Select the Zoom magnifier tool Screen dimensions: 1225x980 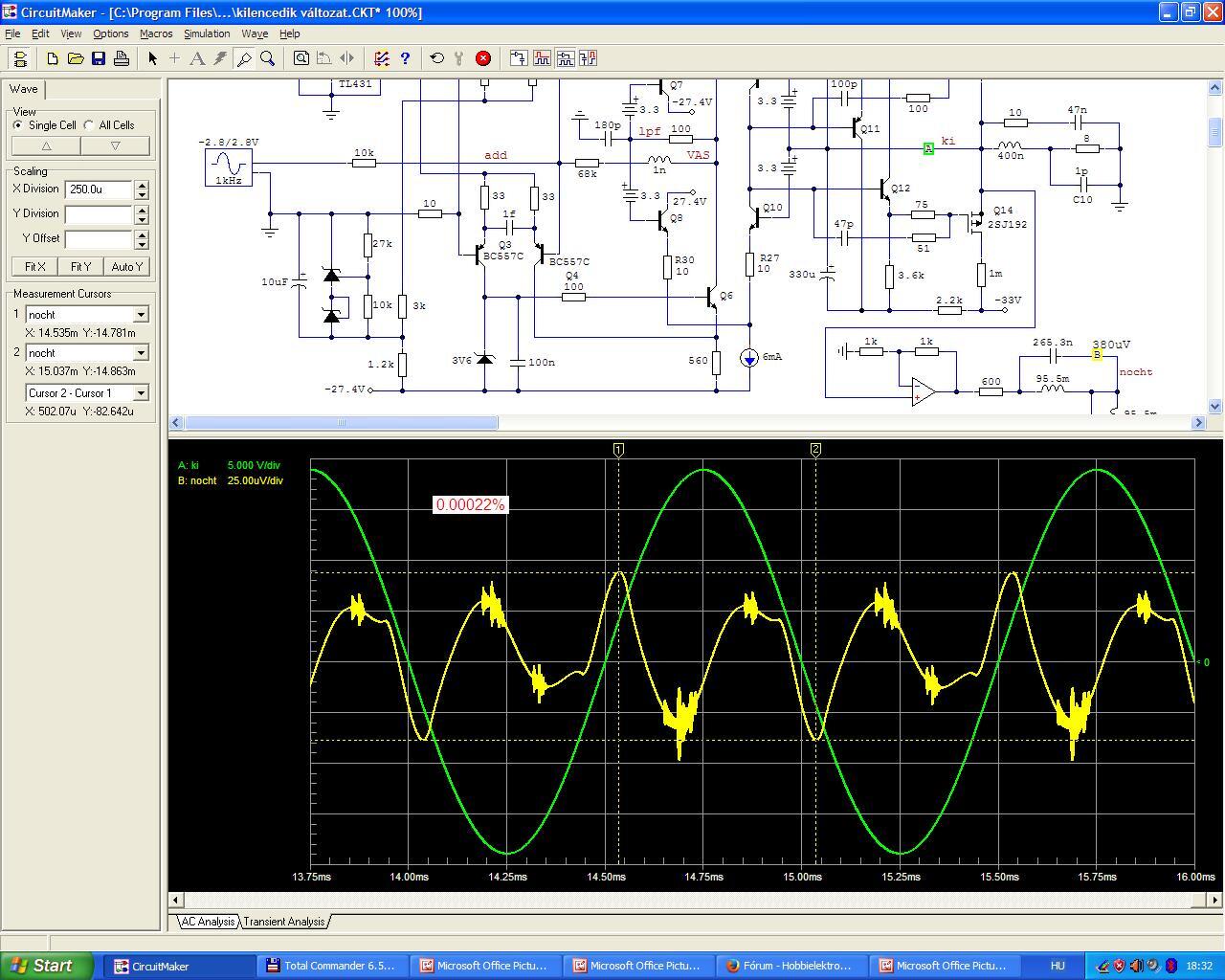tap(268, 58)
